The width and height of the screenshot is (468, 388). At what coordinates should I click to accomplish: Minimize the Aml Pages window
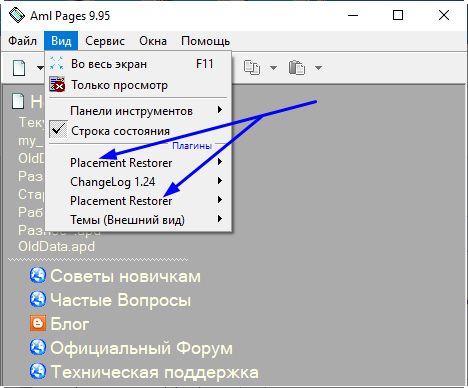tap(353, 15)
